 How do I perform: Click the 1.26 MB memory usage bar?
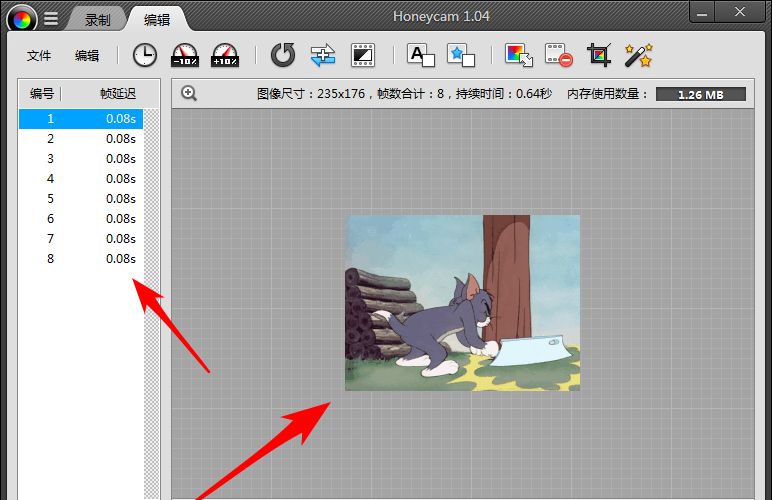(701, 94)
